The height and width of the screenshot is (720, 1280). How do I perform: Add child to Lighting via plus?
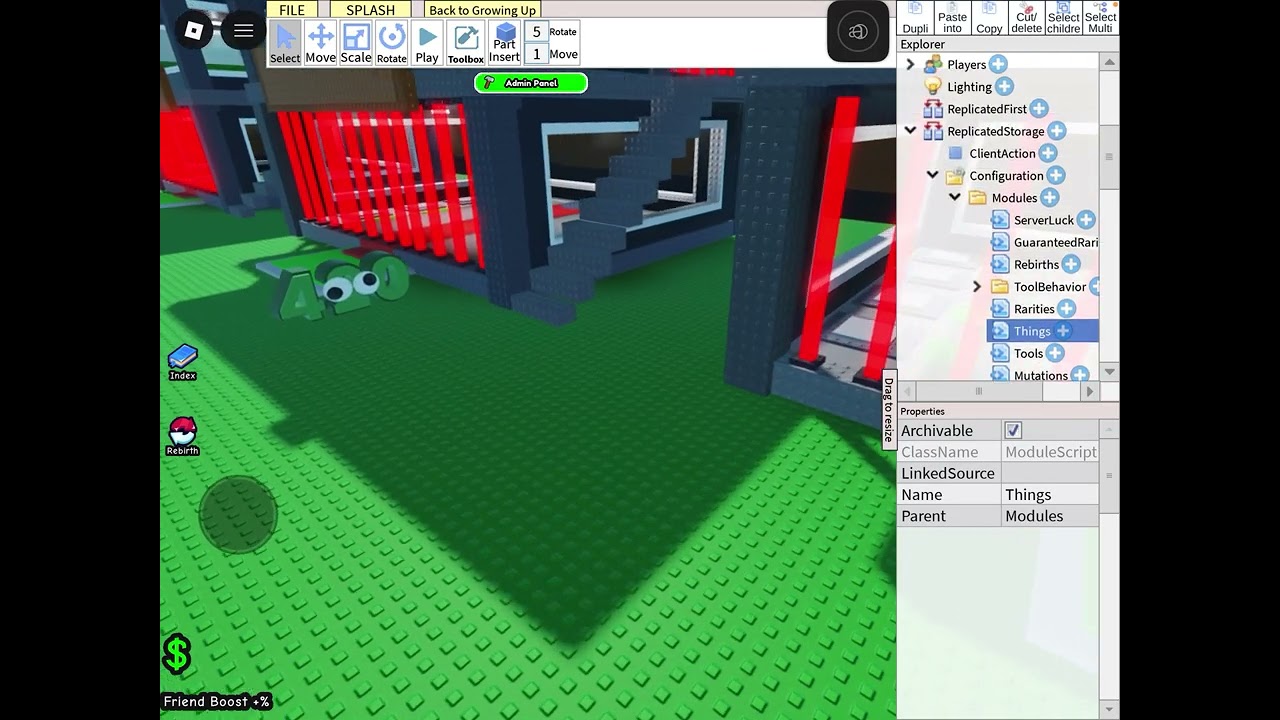click(1004, 87)
